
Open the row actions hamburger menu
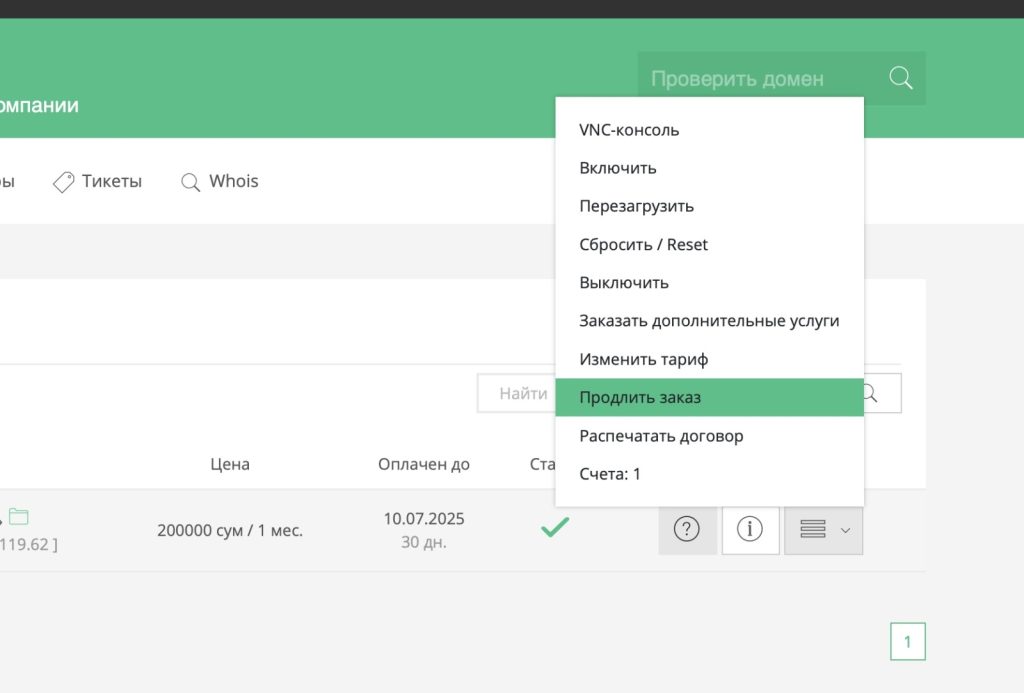pyautogui.click(x=824, y=529)
